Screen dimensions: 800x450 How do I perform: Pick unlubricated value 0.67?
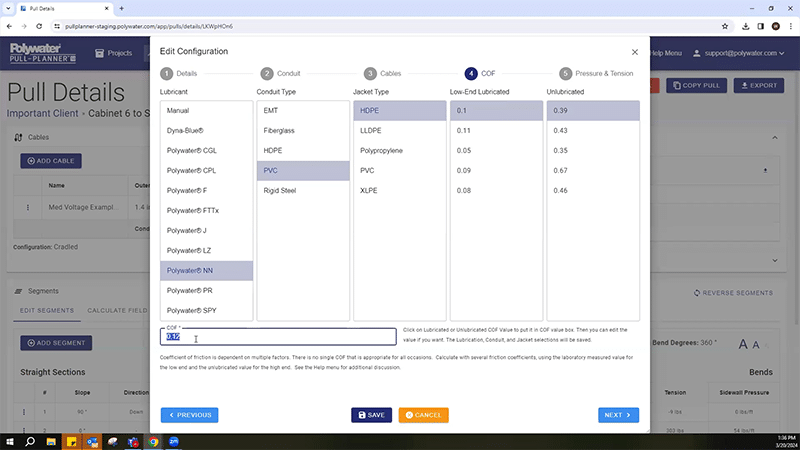(593, 170)
